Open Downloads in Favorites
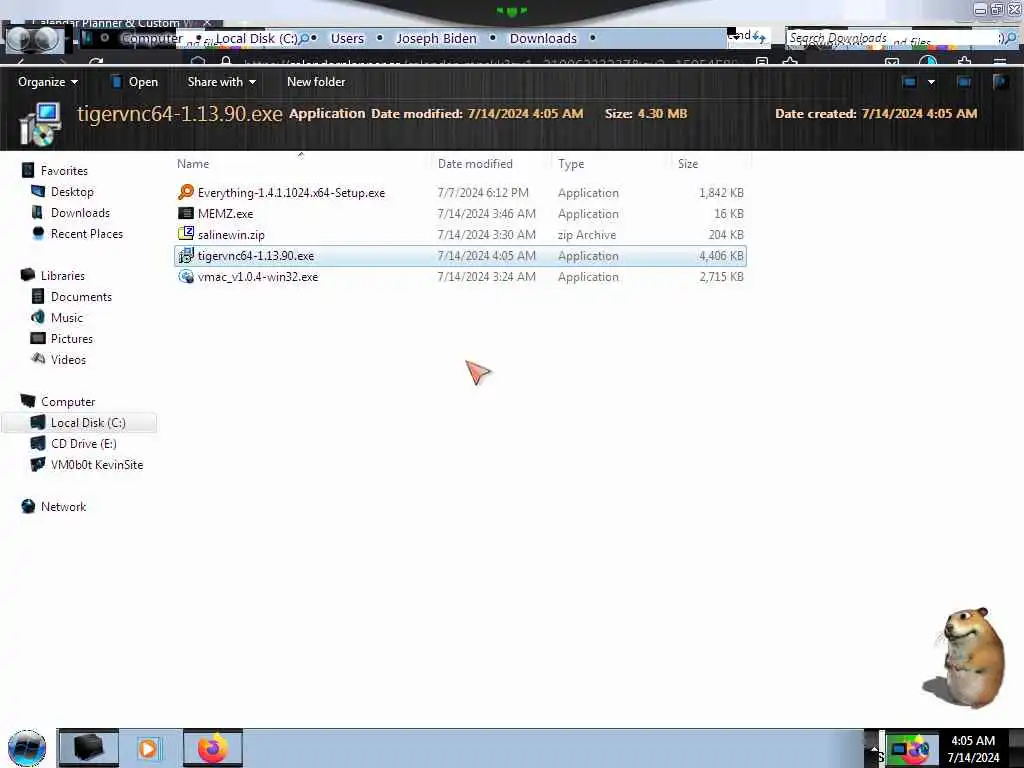 (x=80, y=212)
